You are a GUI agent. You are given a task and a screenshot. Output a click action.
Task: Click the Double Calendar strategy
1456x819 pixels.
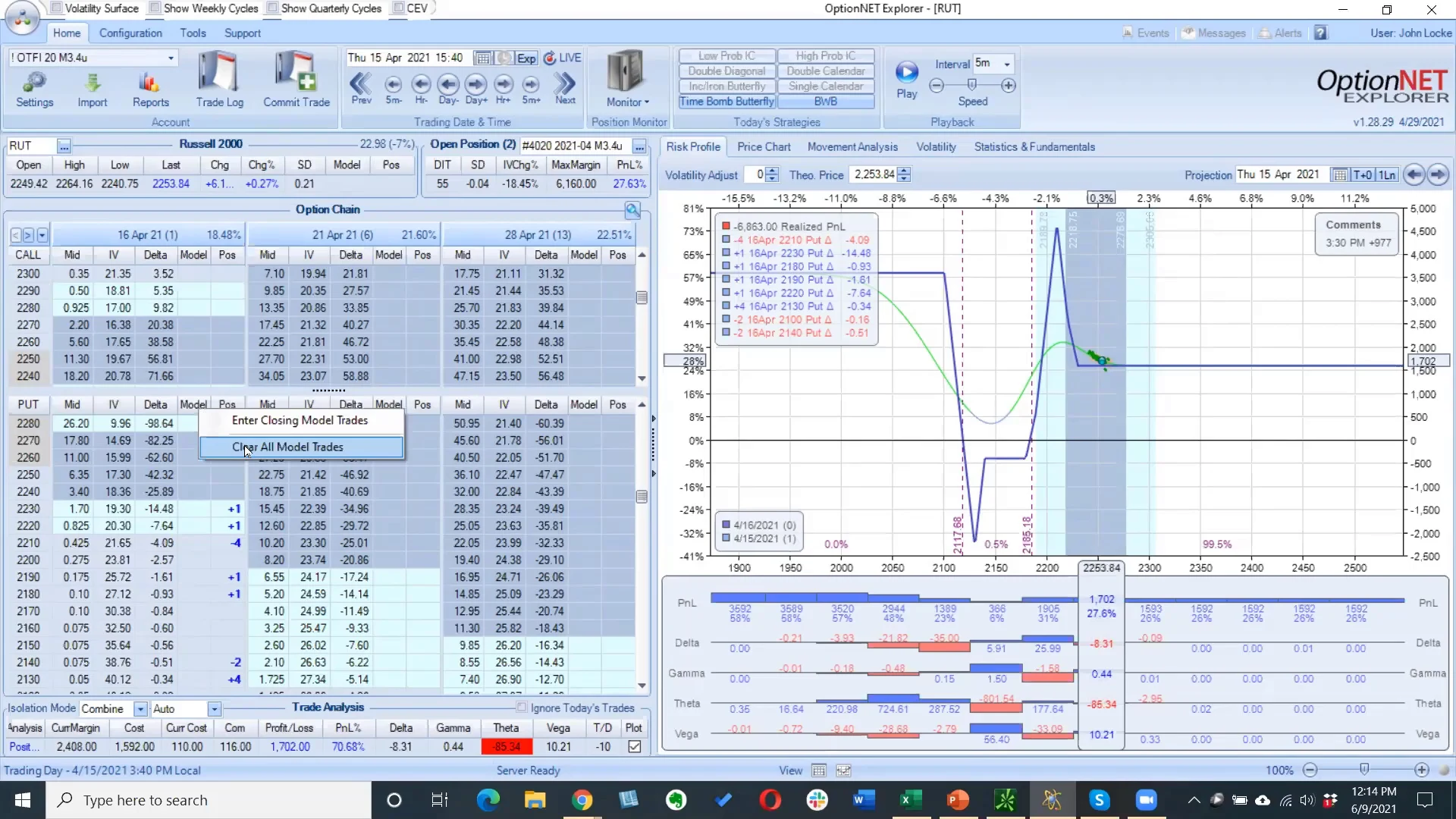[825, 71]
